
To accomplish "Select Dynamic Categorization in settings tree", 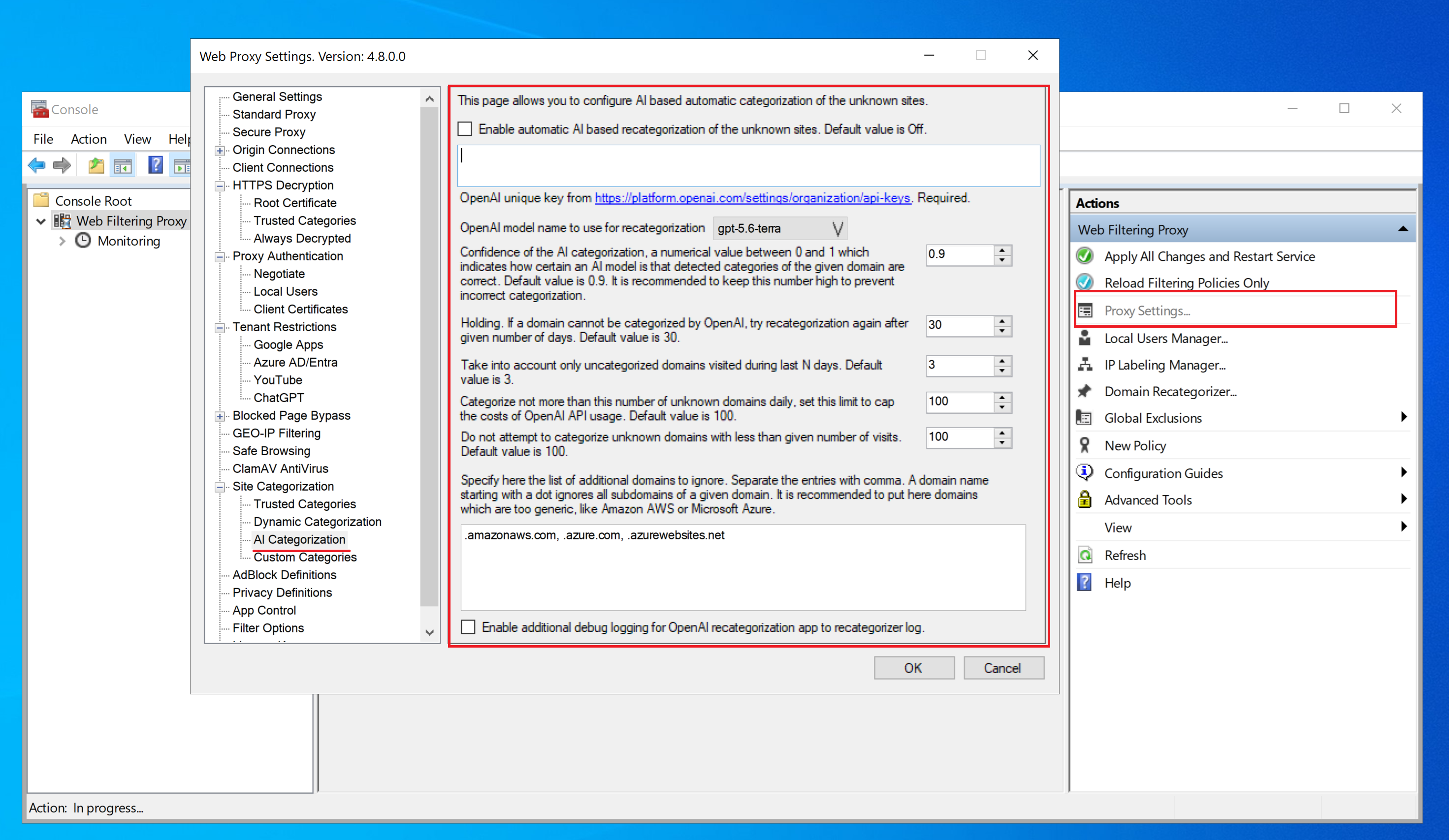I will coord(318,522).
